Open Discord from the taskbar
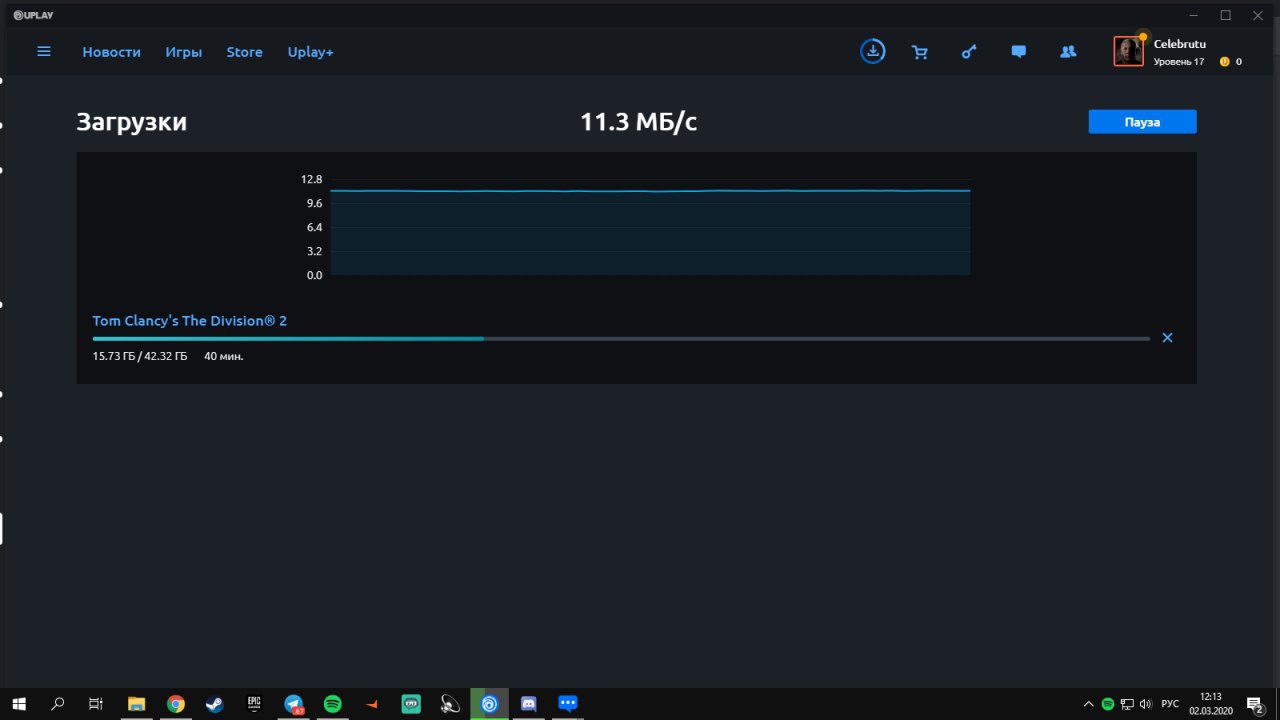 [528, 704]
